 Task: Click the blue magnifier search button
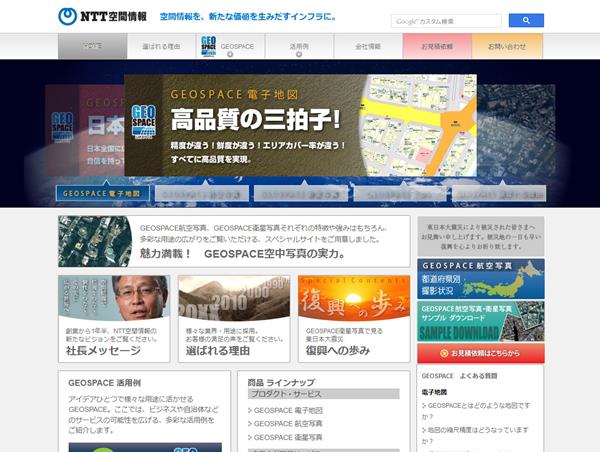point(526,20)
